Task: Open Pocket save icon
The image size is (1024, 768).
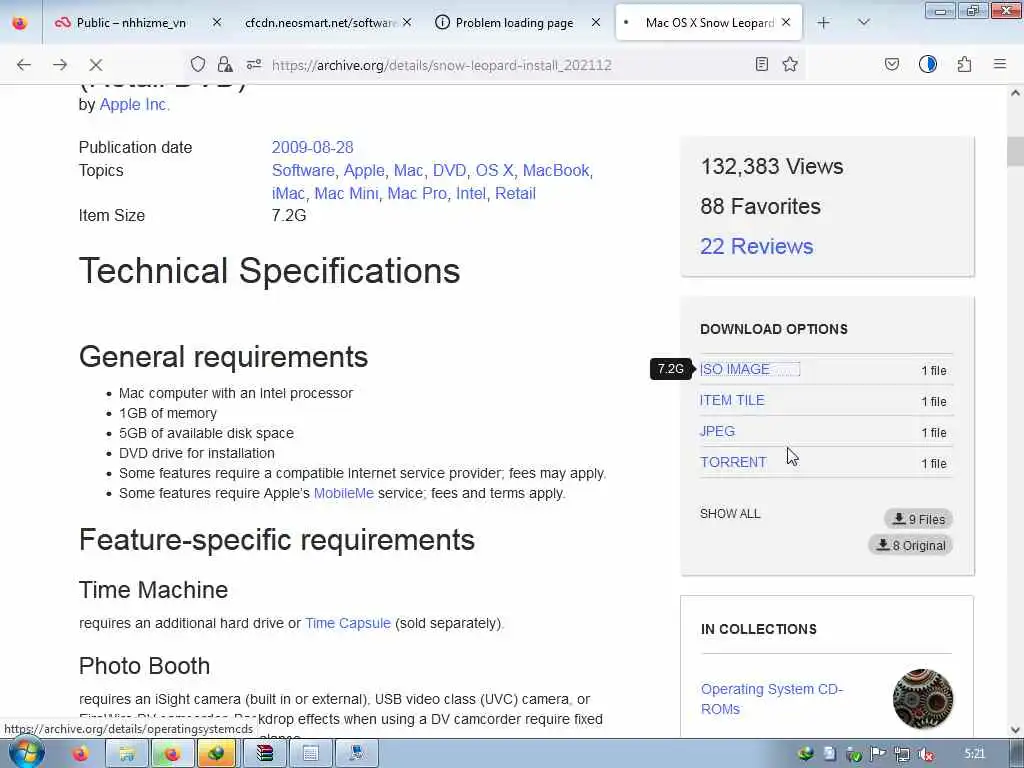Action: tap(892, 64)
